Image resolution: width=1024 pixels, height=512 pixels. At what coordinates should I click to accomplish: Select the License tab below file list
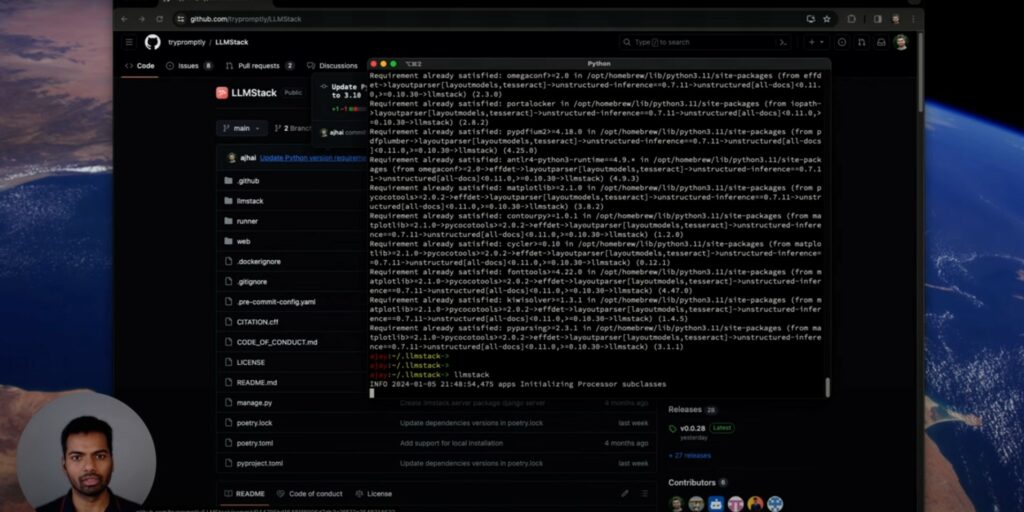[374, 494]
